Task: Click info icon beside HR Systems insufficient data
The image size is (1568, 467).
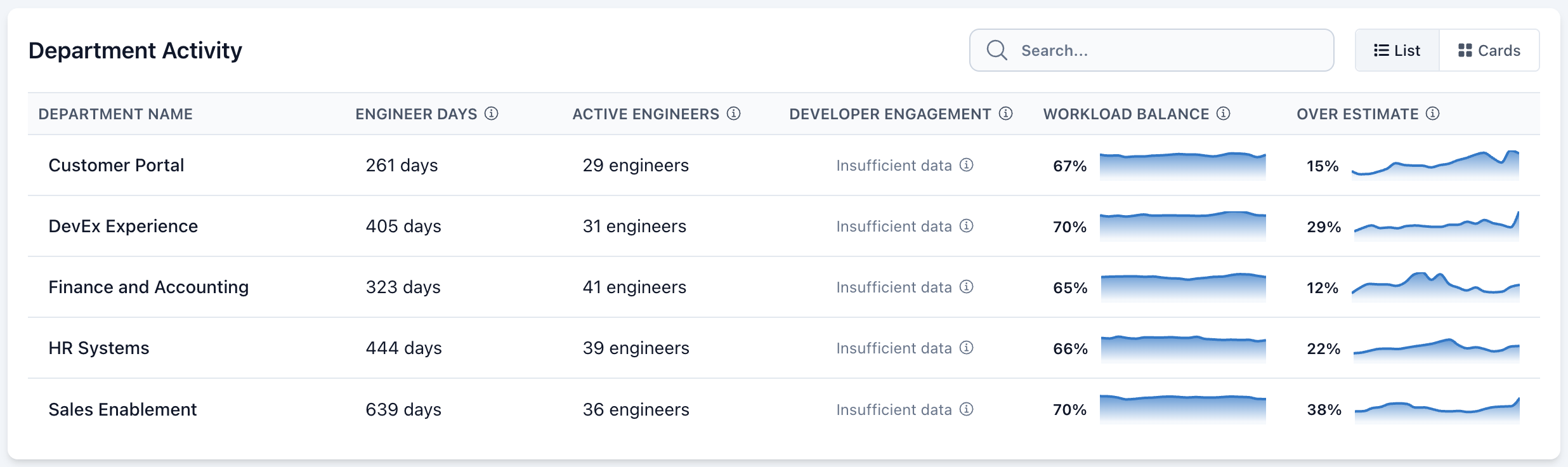Action: click(x=967, y=348)
